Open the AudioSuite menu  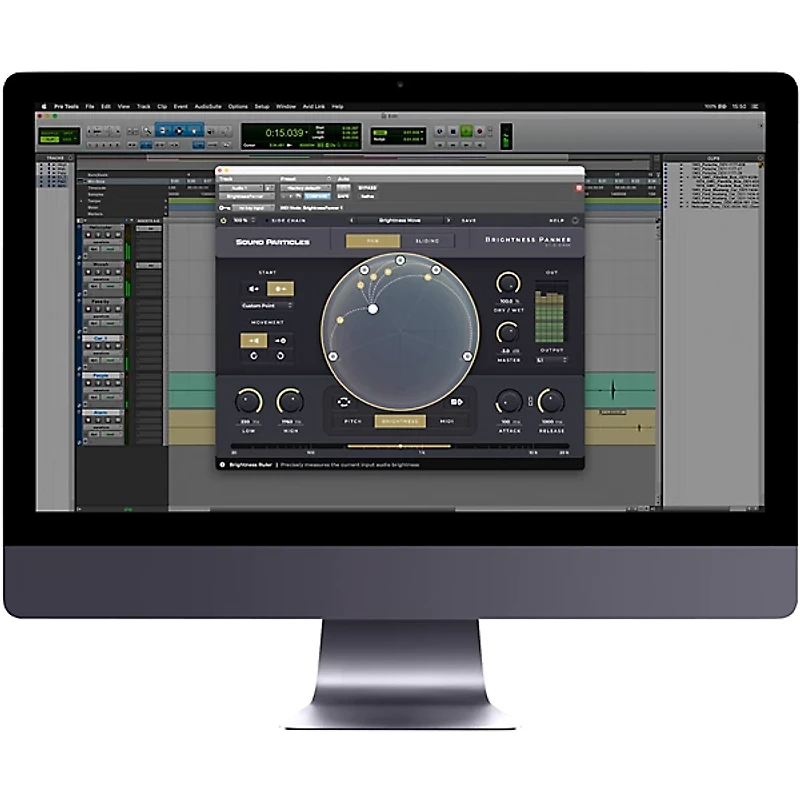tap(205, 107)
